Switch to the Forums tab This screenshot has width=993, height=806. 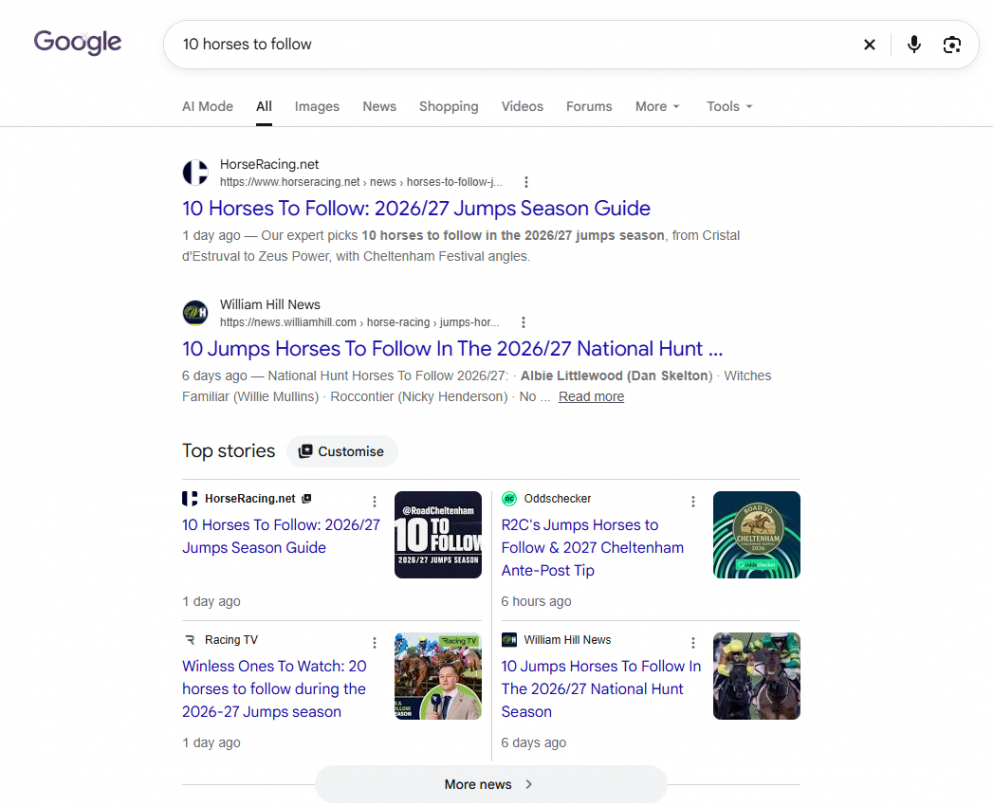point(589,106)
